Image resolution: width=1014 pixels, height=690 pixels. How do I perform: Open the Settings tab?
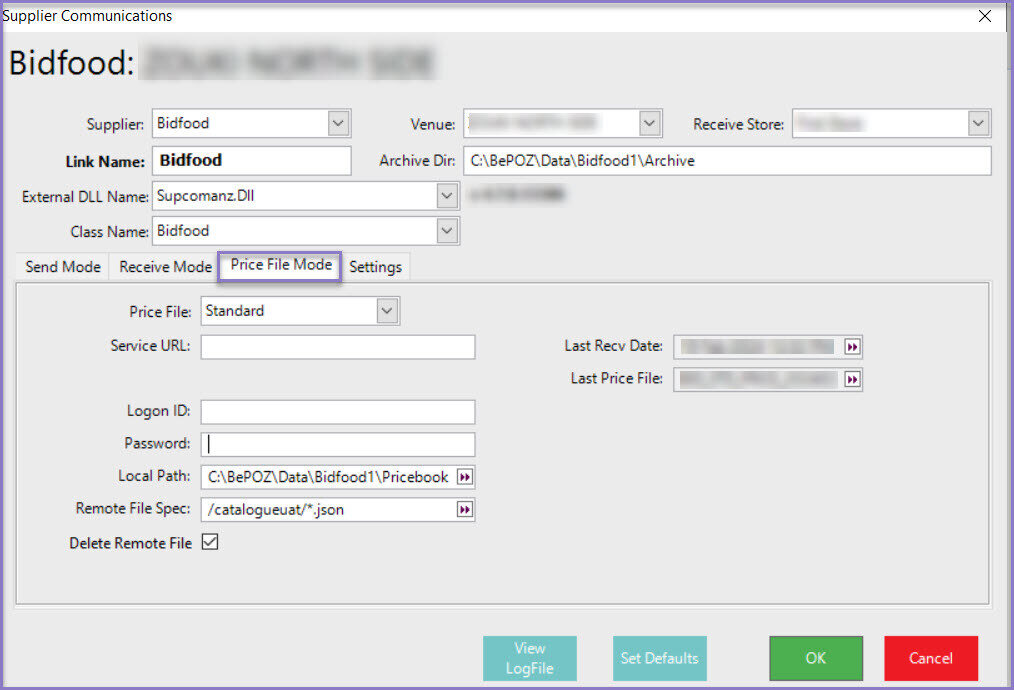point(375,266)
